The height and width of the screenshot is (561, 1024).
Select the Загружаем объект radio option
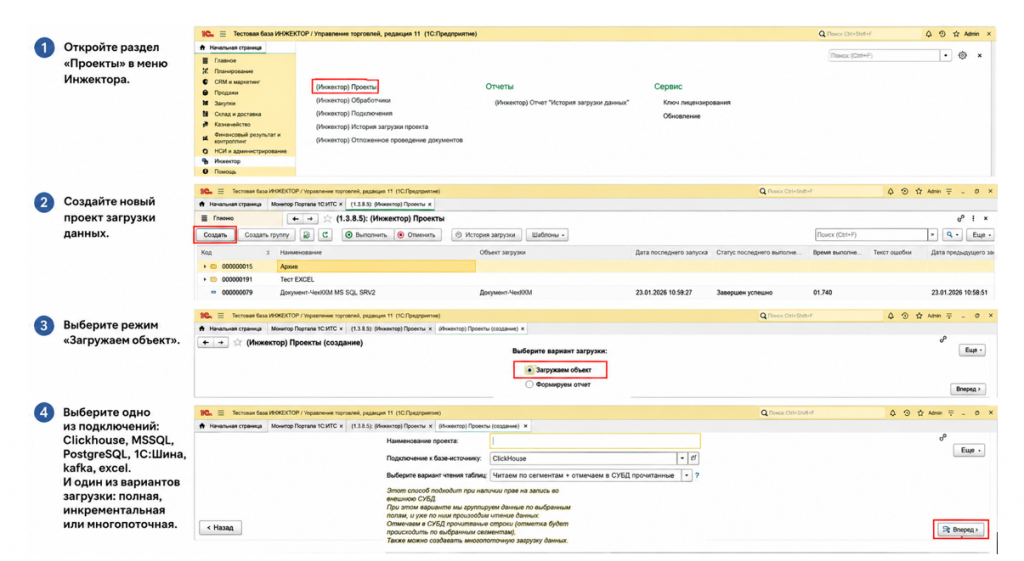pyautogui.click(x=559, y=370)
